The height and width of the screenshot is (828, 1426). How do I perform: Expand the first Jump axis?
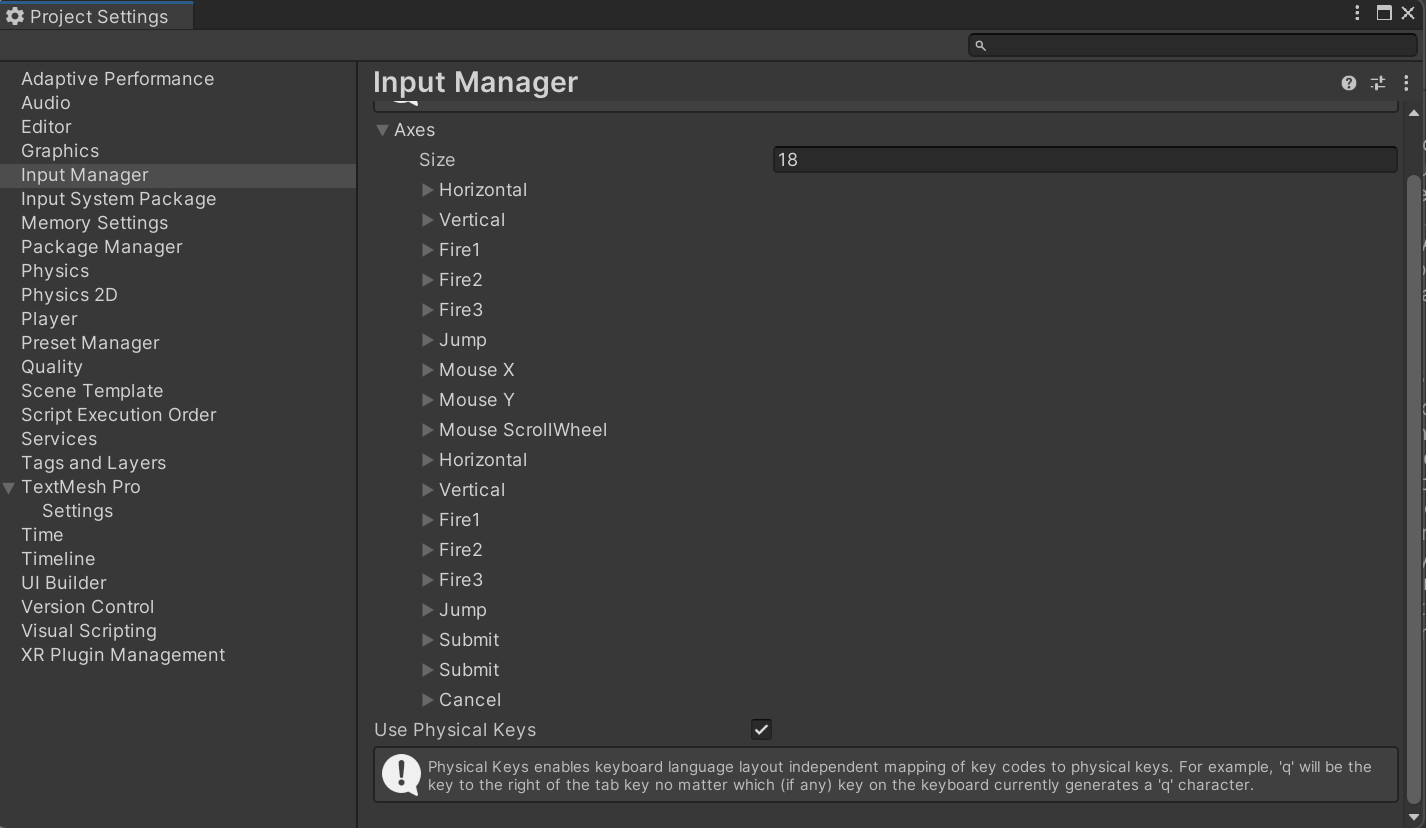(x=427, y=340)
